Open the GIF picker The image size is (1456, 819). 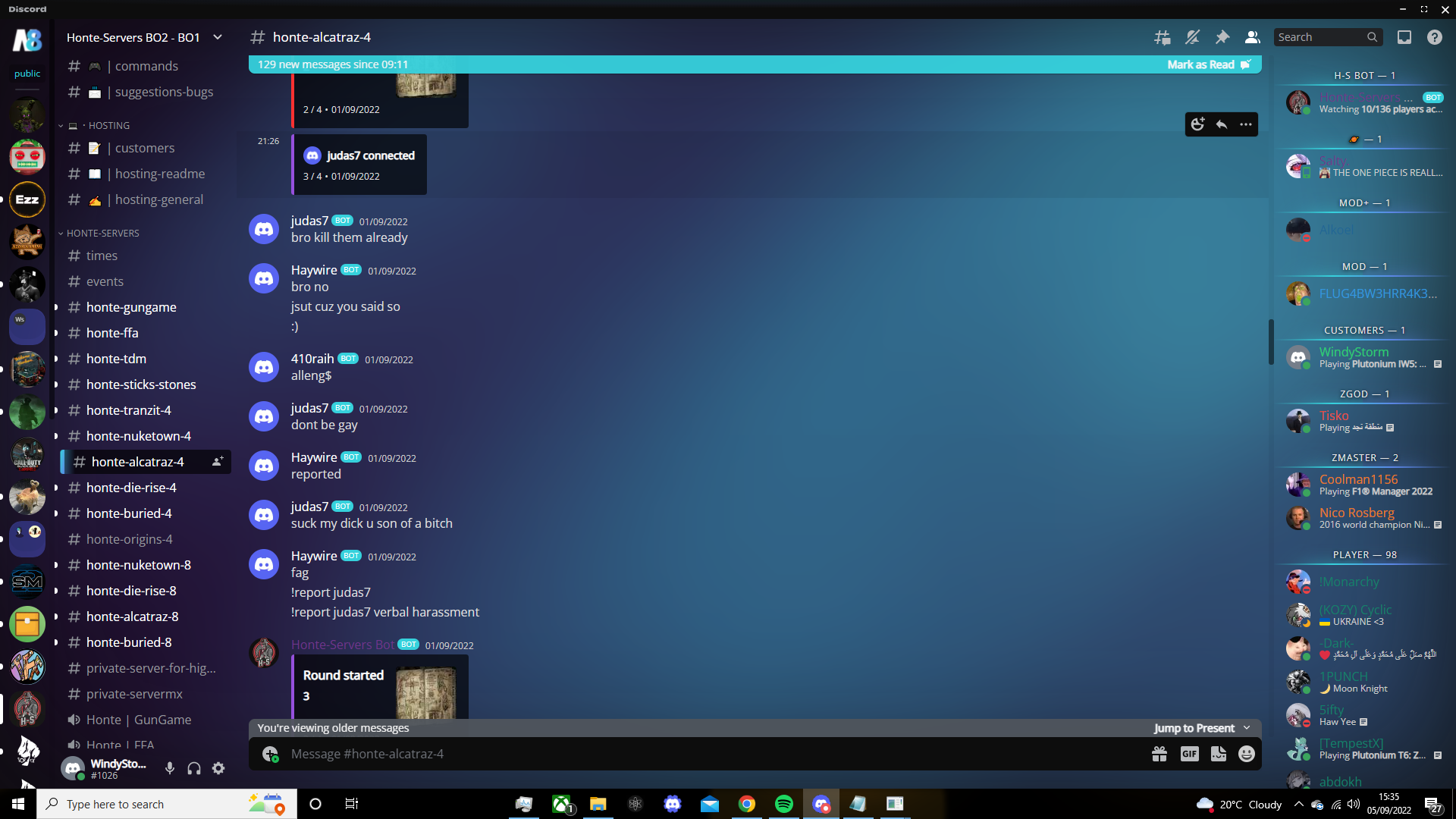[1189, 754]
